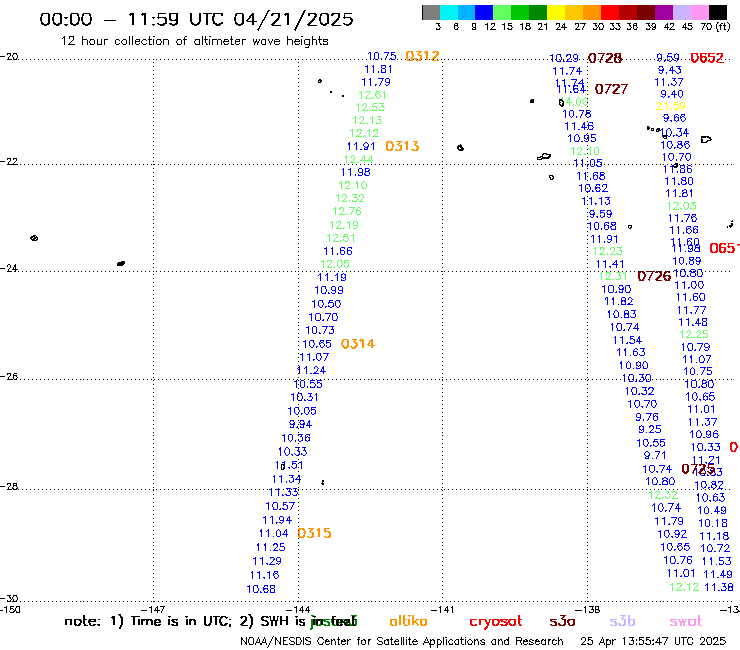Click the subtitle '12 hour collection of altimeter wave heights'
The width and height of the screenshot is (740, 650).
tap(194, 41)
